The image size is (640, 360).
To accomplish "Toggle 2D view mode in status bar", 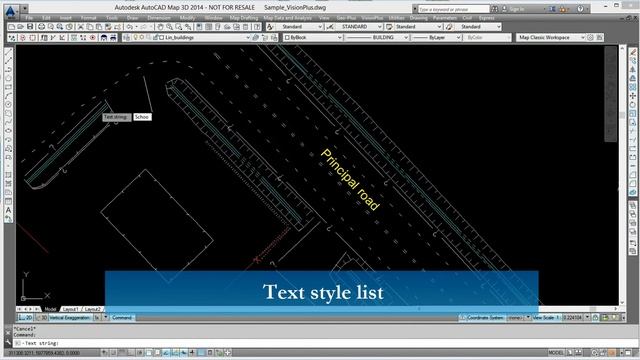I will click(26, 318).
